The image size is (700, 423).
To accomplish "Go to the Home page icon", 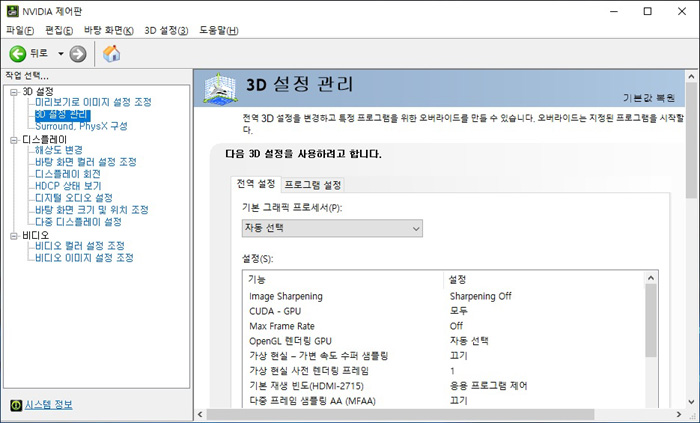I will pos(112,54).
